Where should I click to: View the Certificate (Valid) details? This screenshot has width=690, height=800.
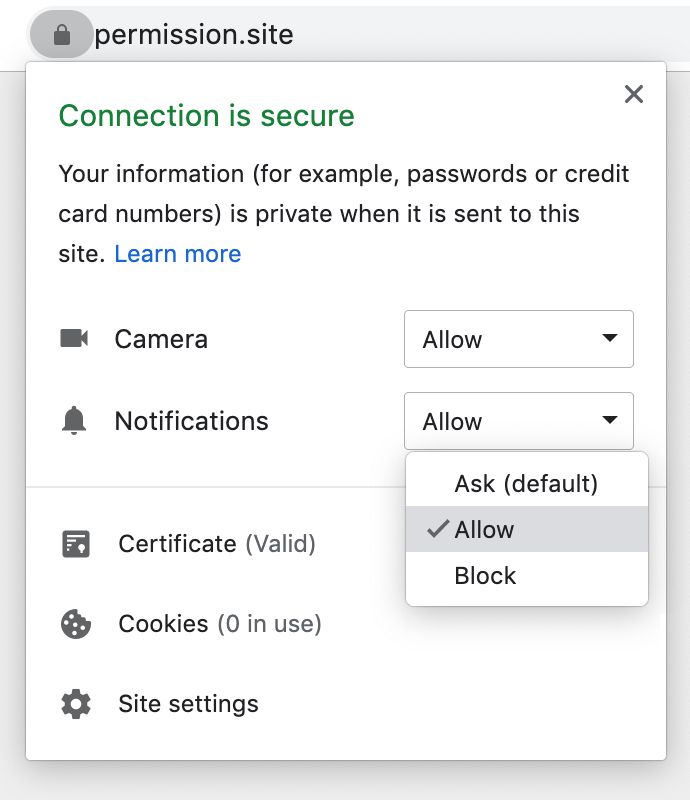point(217,544)
